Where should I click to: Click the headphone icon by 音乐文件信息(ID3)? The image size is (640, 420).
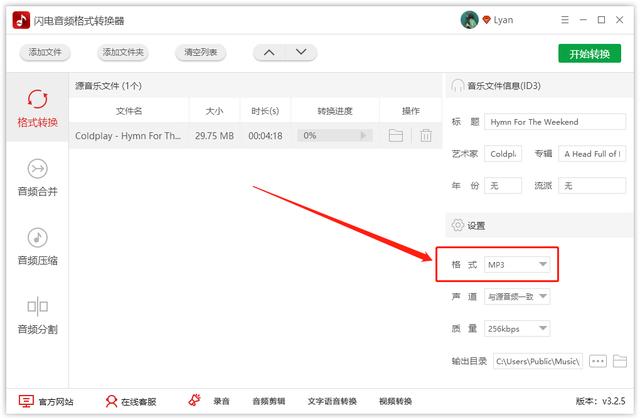coord(457,86)
